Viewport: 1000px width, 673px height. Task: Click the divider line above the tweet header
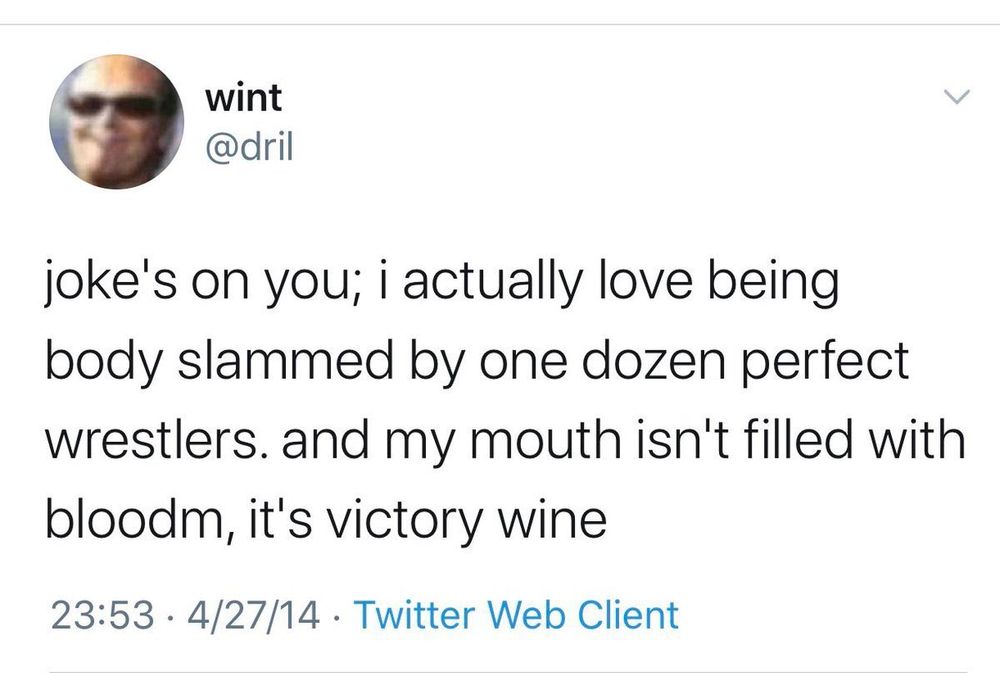pos(500,24)
